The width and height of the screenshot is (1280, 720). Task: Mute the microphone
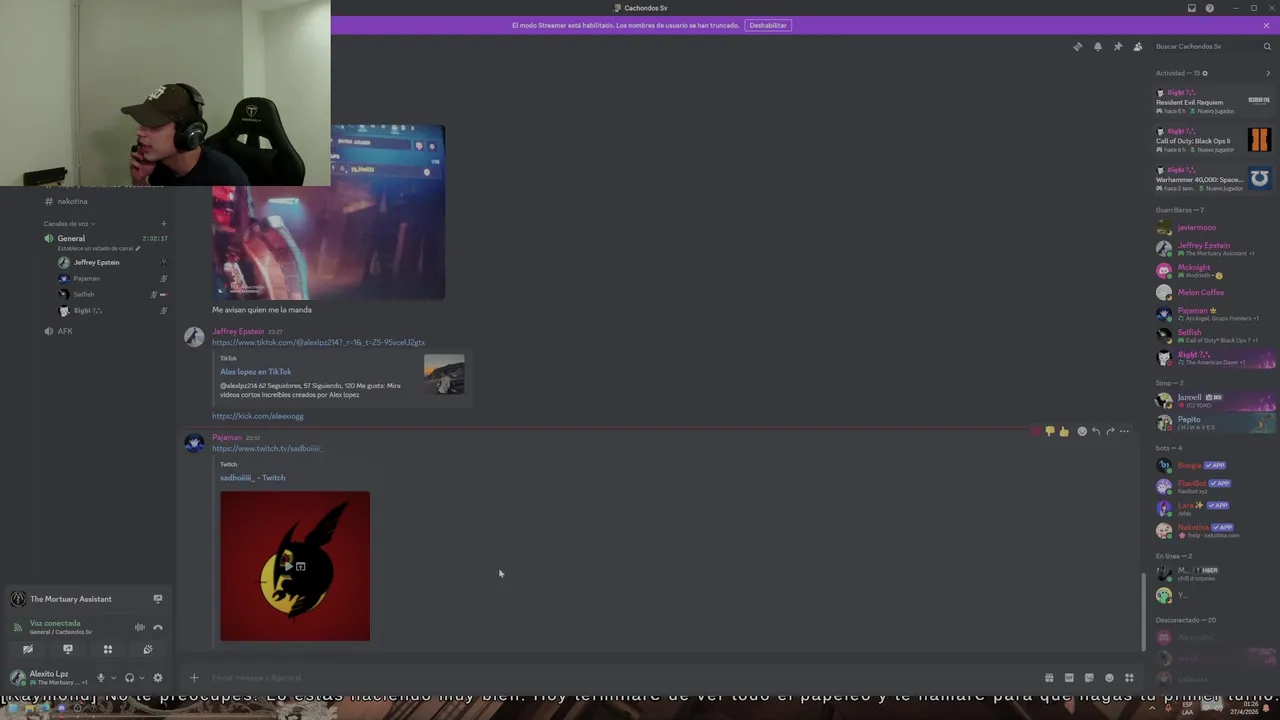pyautogui.click(x=100, y=678)
